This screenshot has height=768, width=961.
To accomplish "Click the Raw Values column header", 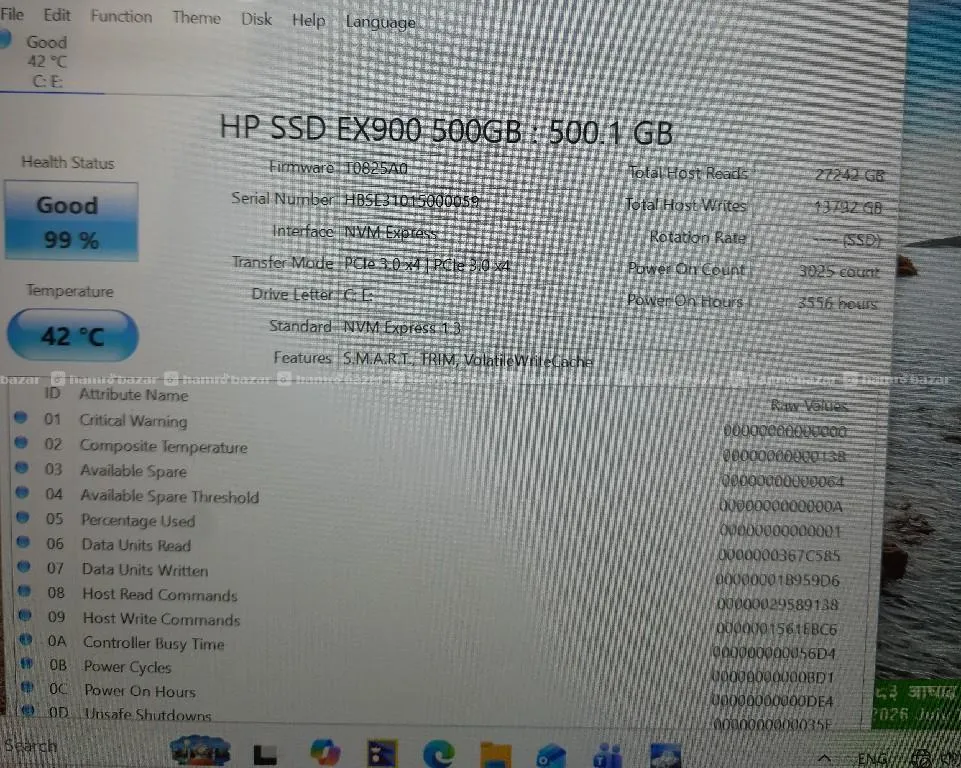I will click(x=809, y=405).
